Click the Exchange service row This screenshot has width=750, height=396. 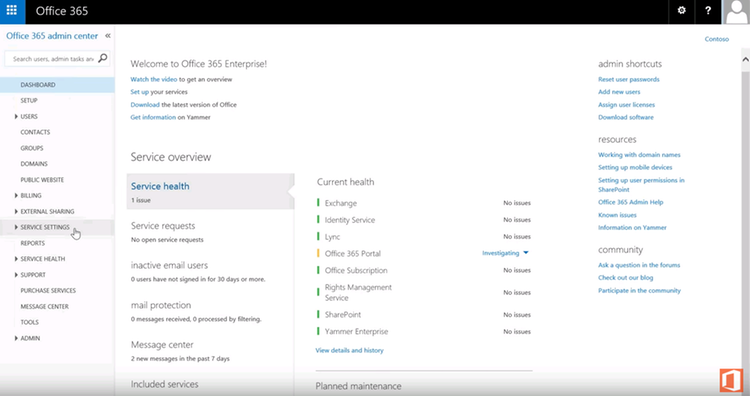tap(424, 203)
